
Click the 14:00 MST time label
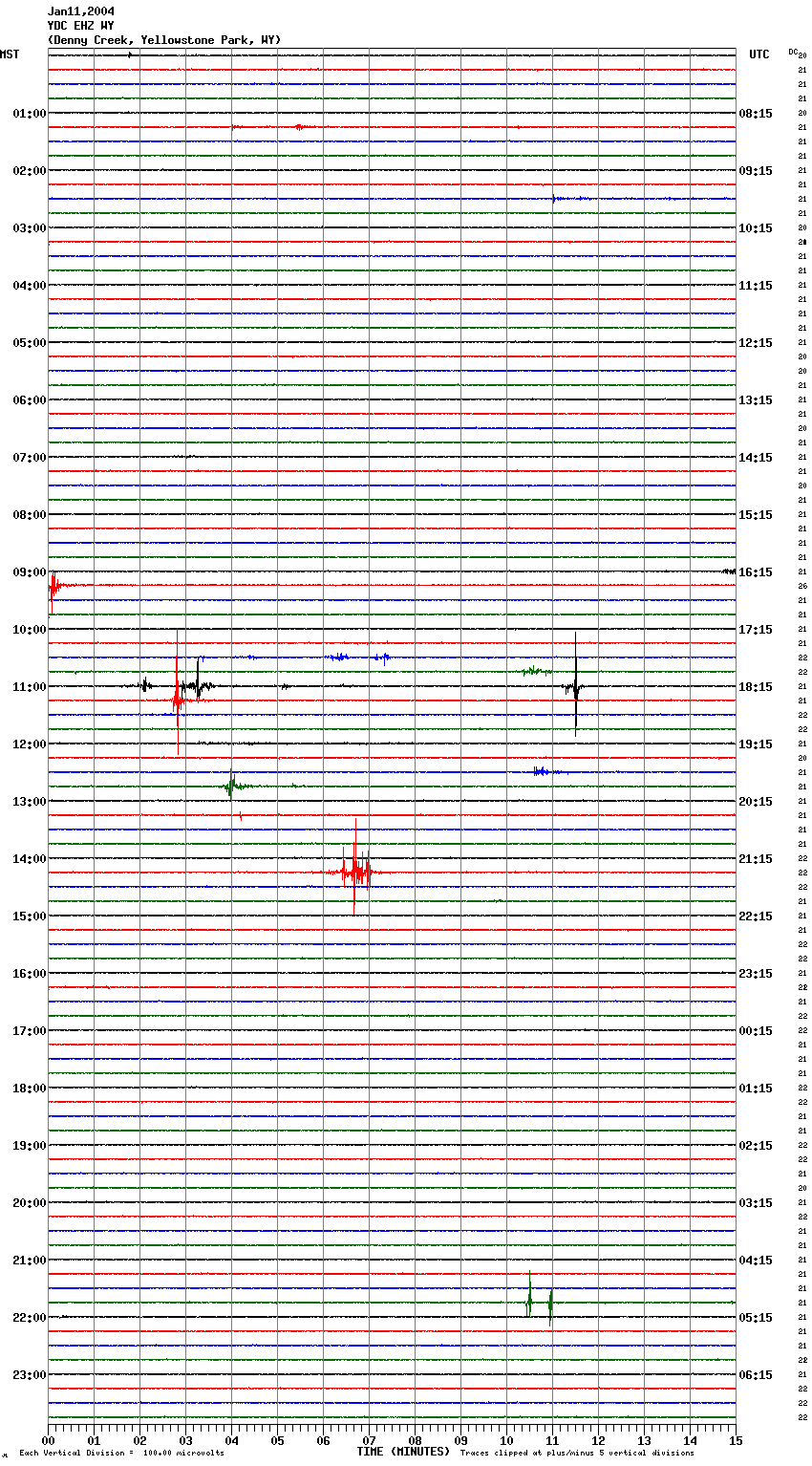[x=30, y=859]
